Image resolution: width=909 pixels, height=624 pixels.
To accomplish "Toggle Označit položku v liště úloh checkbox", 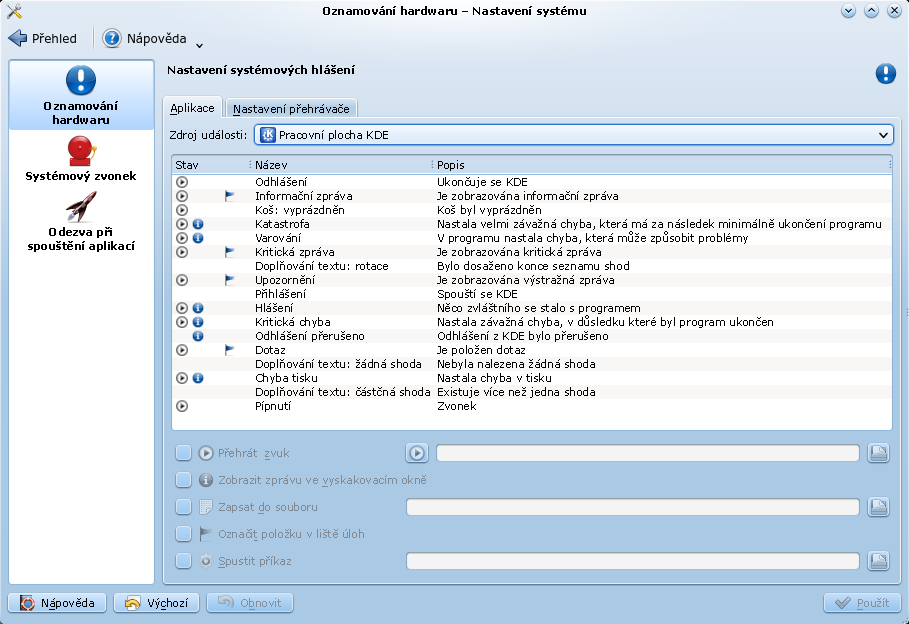I will coord(183,534).
